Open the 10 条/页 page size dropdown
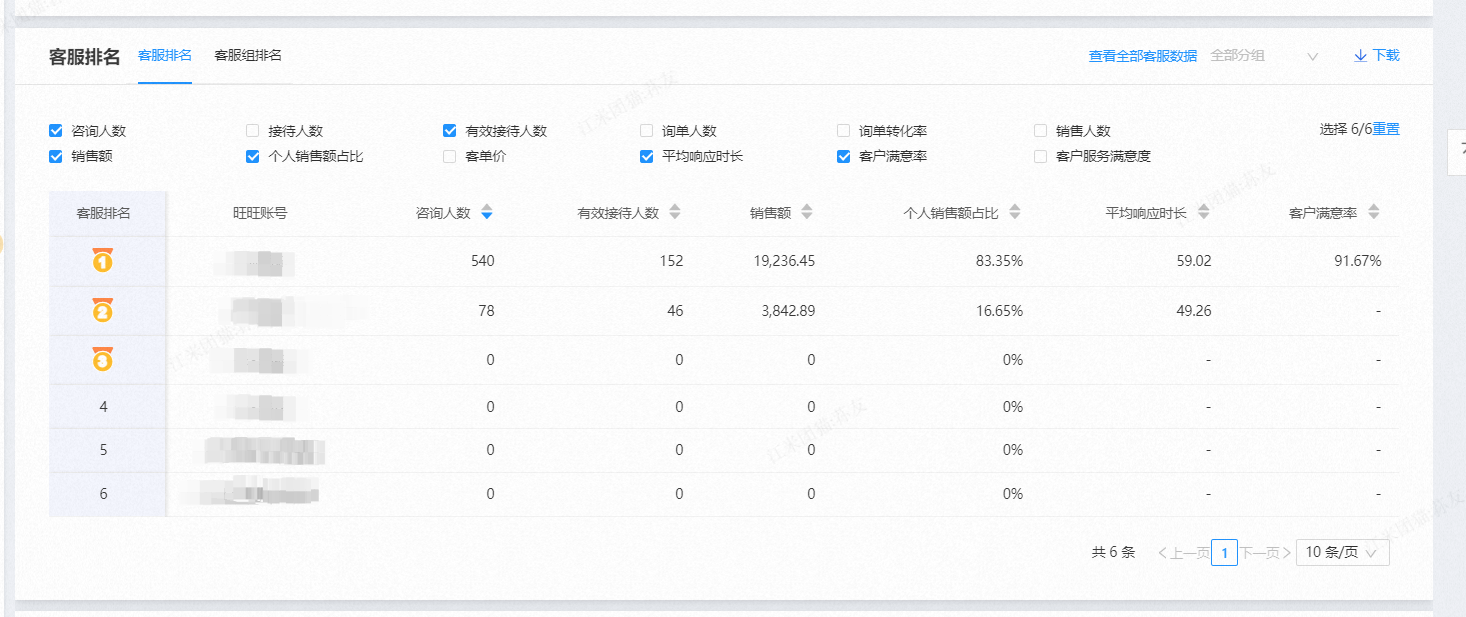Viewport: 1466px width, 617px height. [x=1342, y=552]
